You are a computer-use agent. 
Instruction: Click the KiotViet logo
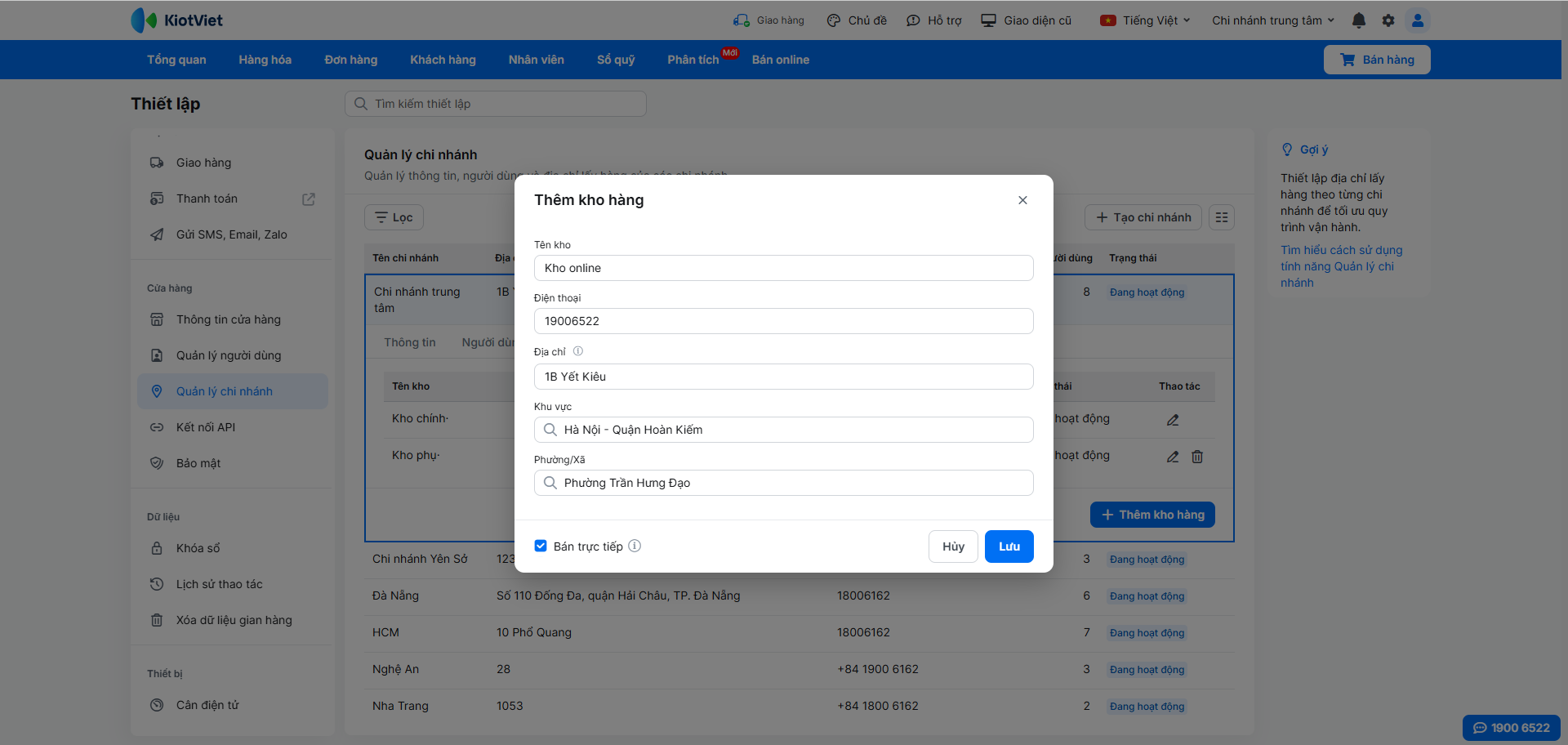(177, 20)
